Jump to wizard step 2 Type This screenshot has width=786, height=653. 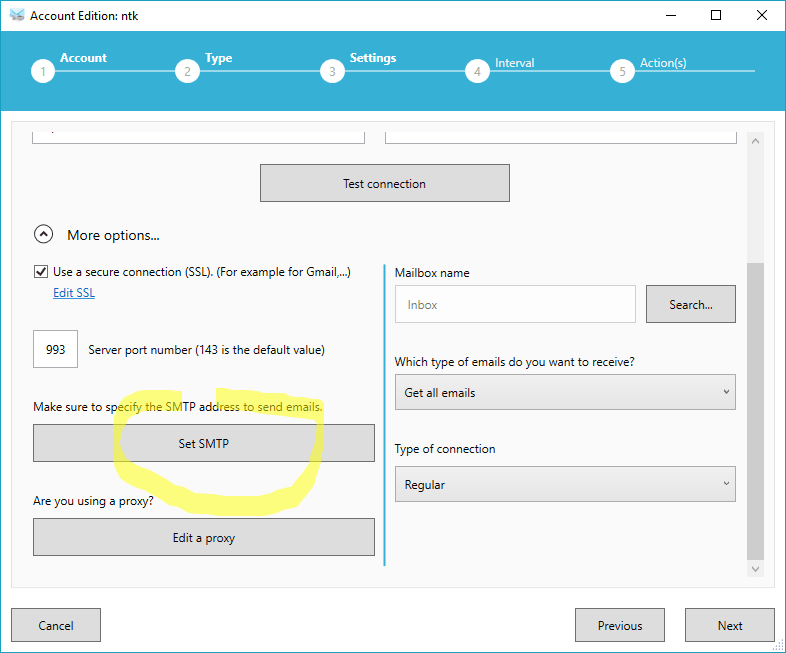point(187,71)
